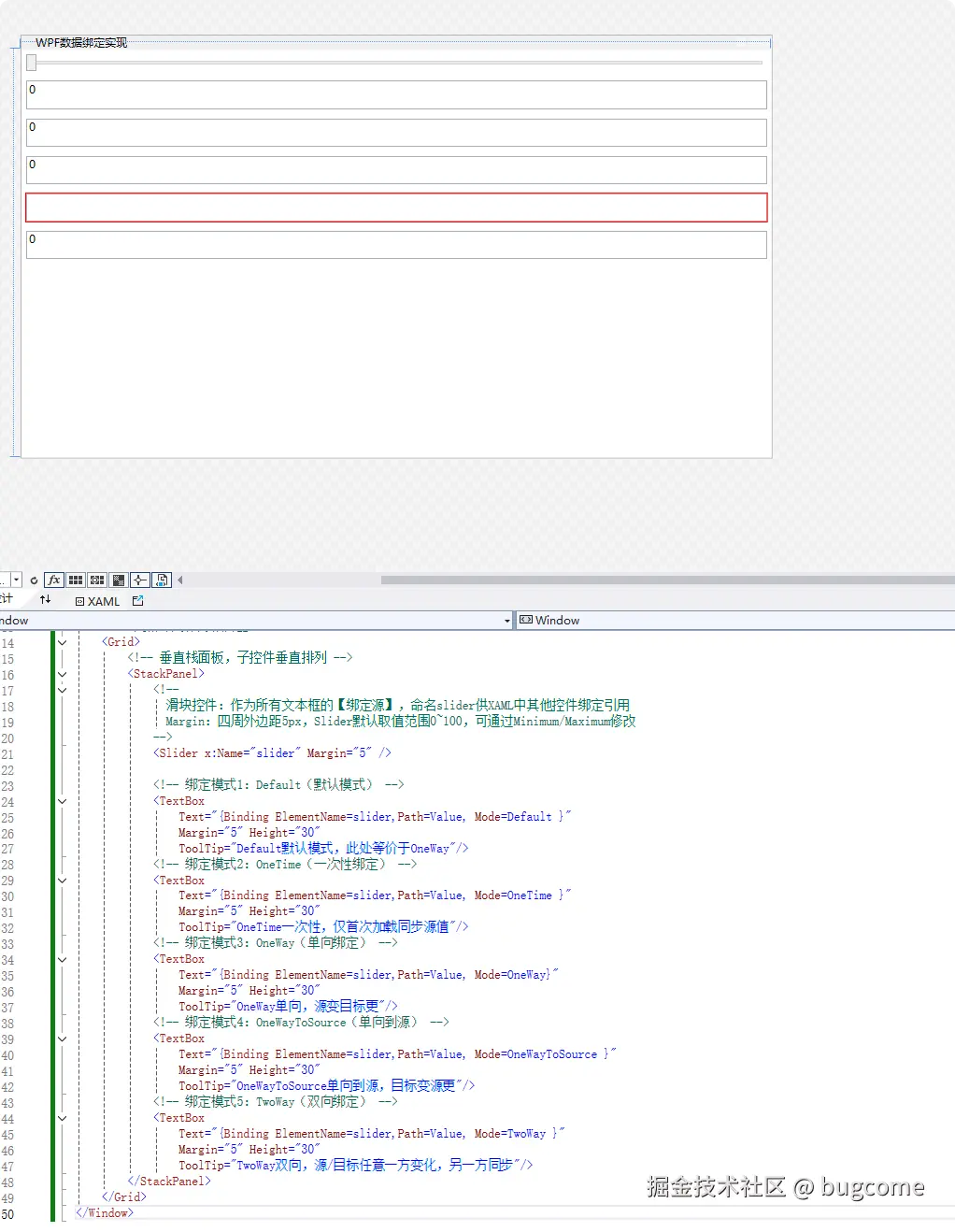This screenshot has width=955, height=1232.
Task: Click the Slider x:Name code line
Action: 272,753
